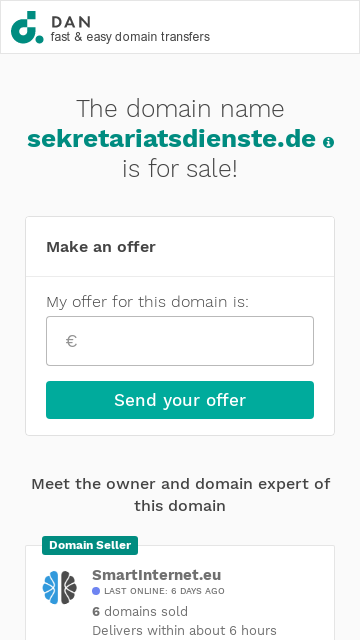Click the 'Delivers within about 6 hours' line
This screenshot has width=360, height=640.
coord(184,630)
